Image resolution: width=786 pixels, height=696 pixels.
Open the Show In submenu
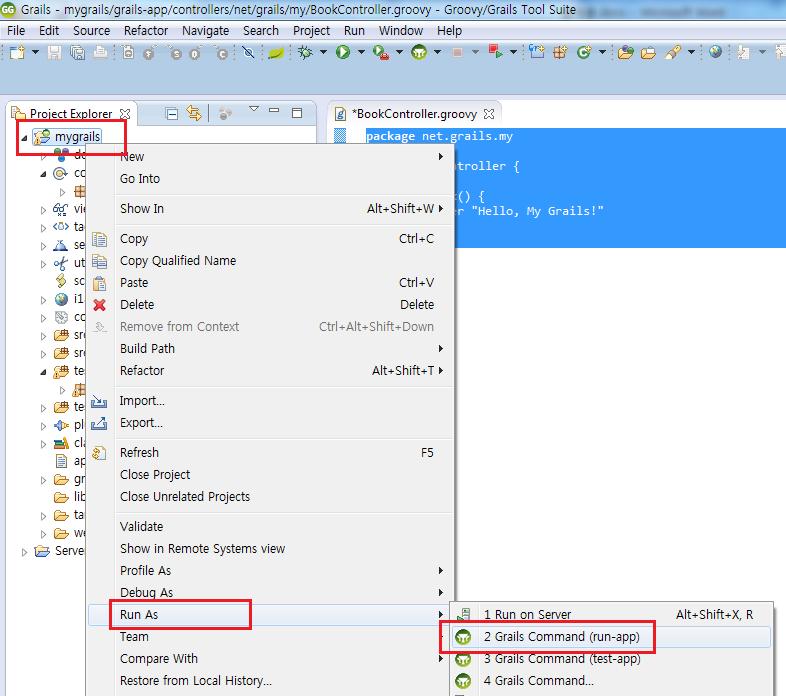271,209
